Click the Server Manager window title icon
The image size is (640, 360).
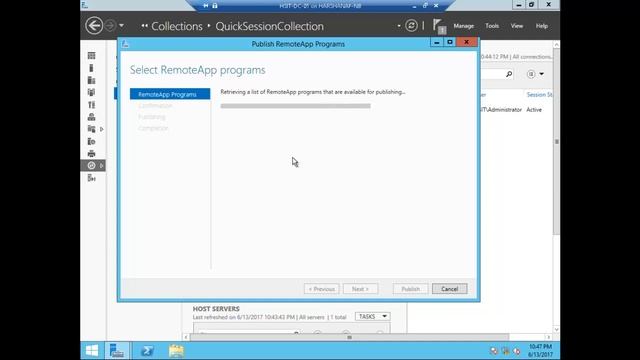[85, 5]
